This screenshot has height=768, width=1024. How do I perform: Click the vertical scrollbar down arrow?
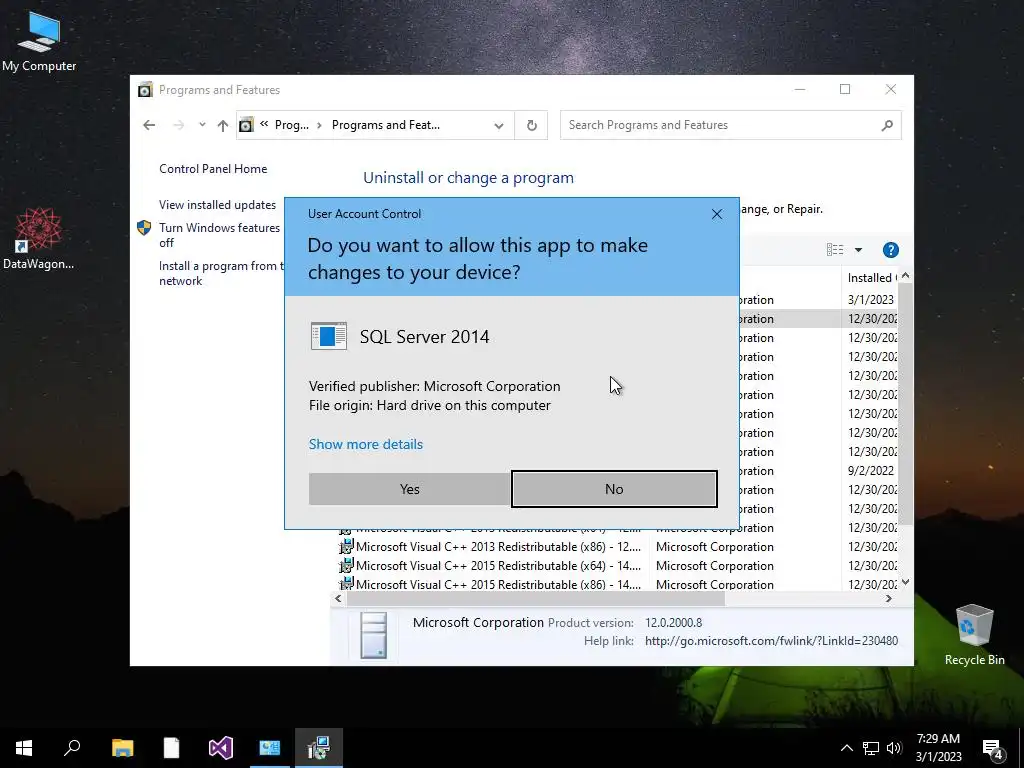(906, 582)
